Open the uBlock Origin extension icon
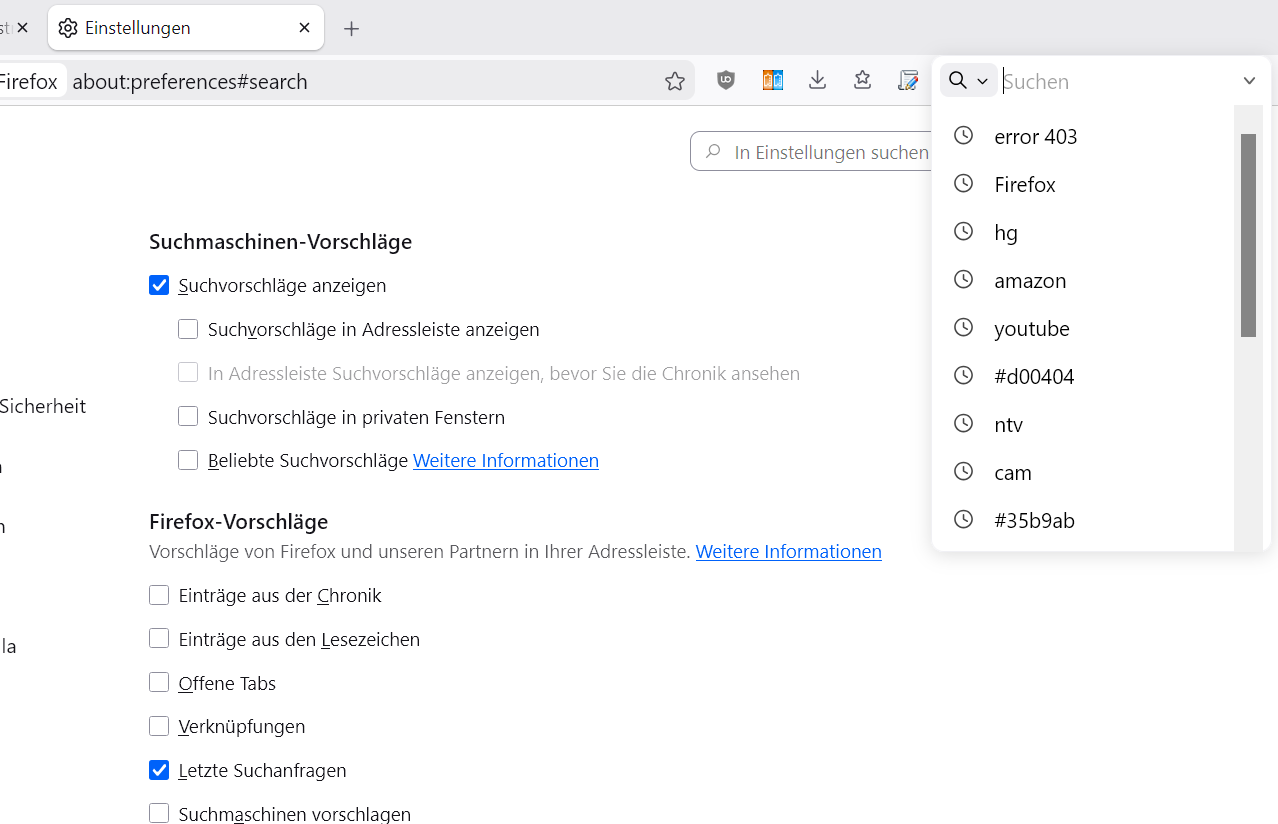Image resolution: width=1278 pixels, height=824 pixels. [x=726, y=81]
